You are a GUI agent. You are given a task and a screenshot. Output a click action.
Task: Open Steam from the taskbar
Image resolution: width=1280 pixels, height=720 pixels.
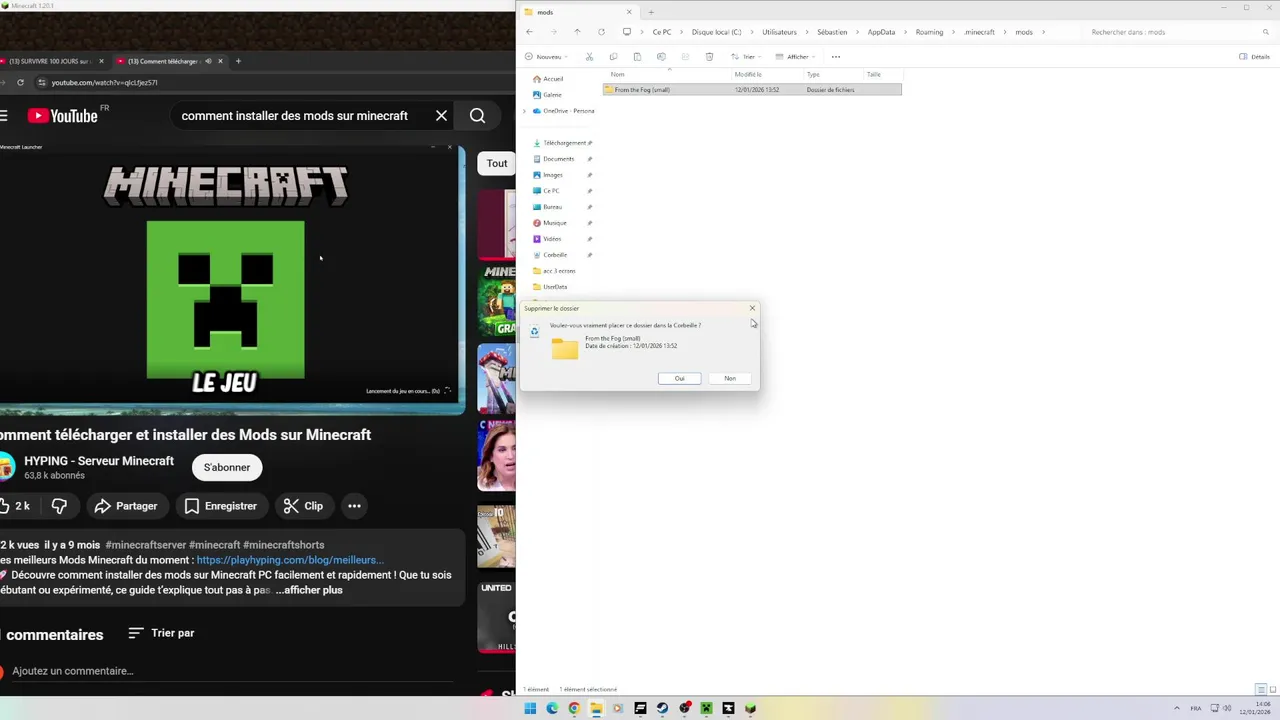662,708
